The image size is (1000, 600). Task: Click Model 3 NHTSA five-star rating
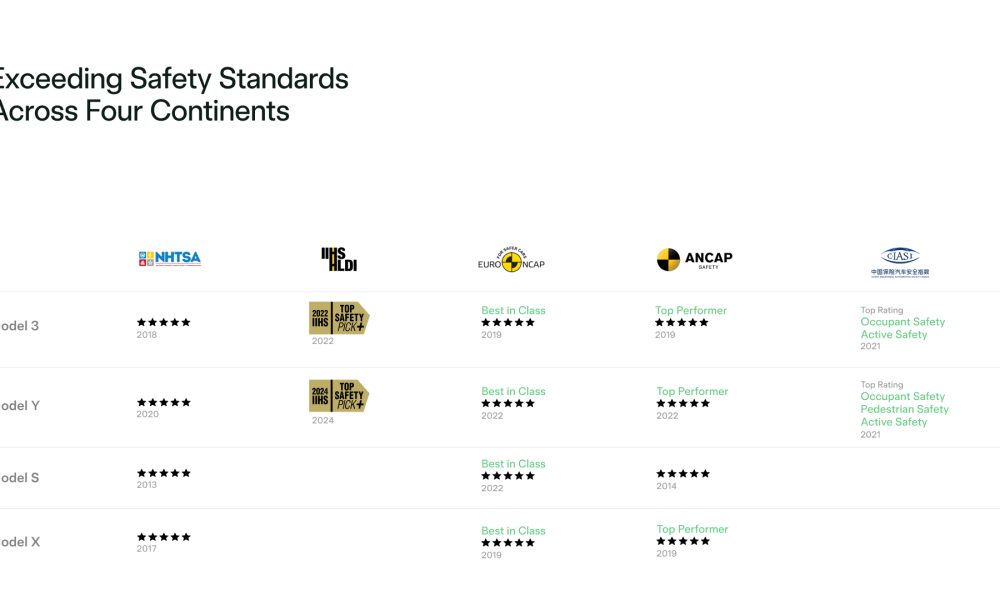164,322
